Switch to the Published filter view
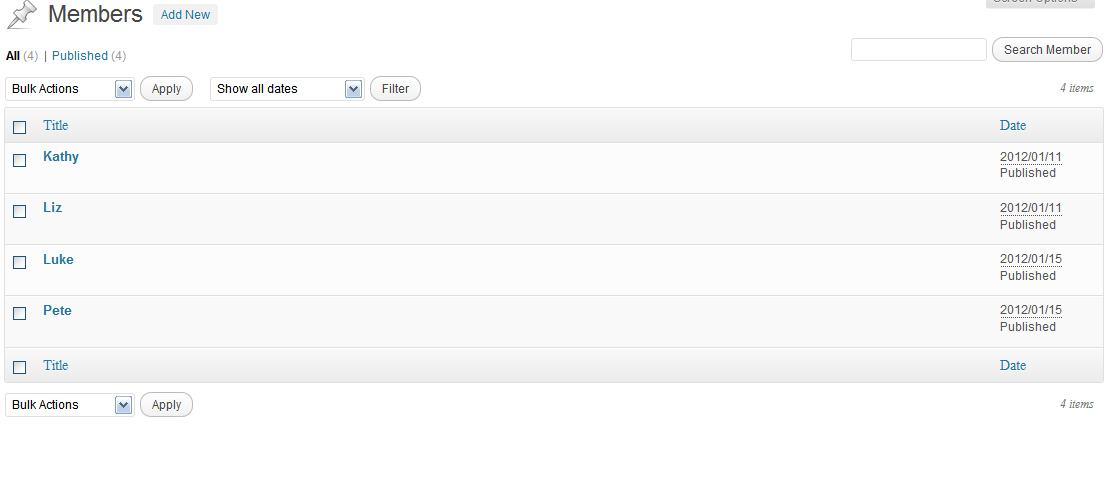Screen dimensions: 1105x492 [80, 56]
